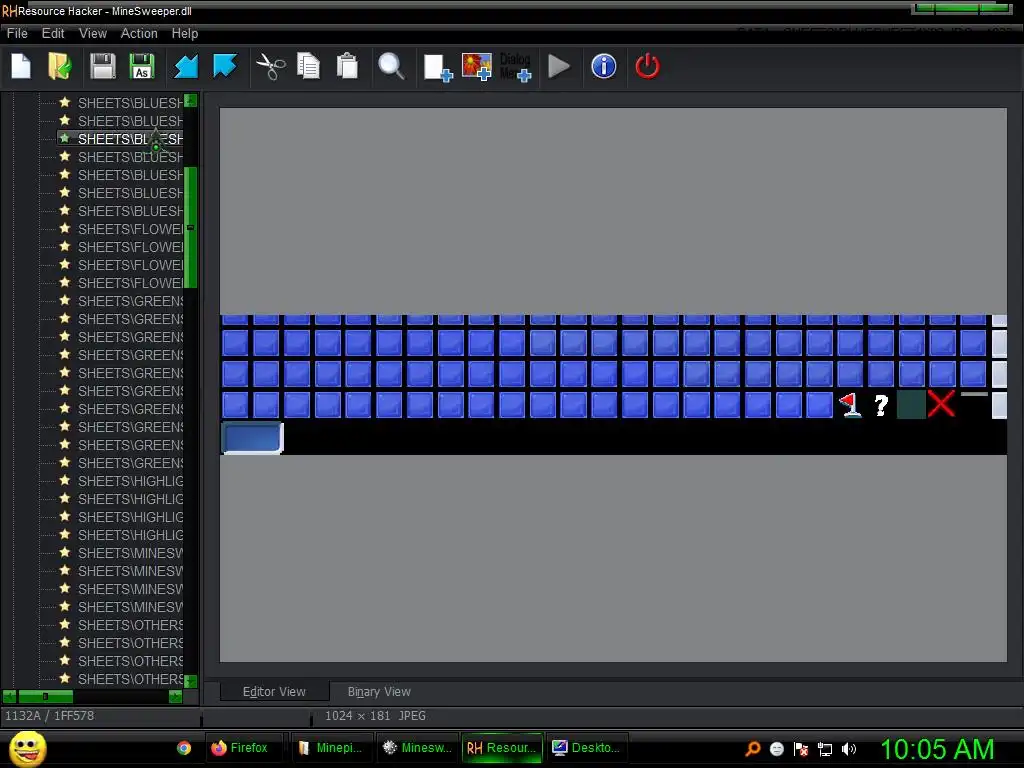Open the File menu

[x=17, y=33]
